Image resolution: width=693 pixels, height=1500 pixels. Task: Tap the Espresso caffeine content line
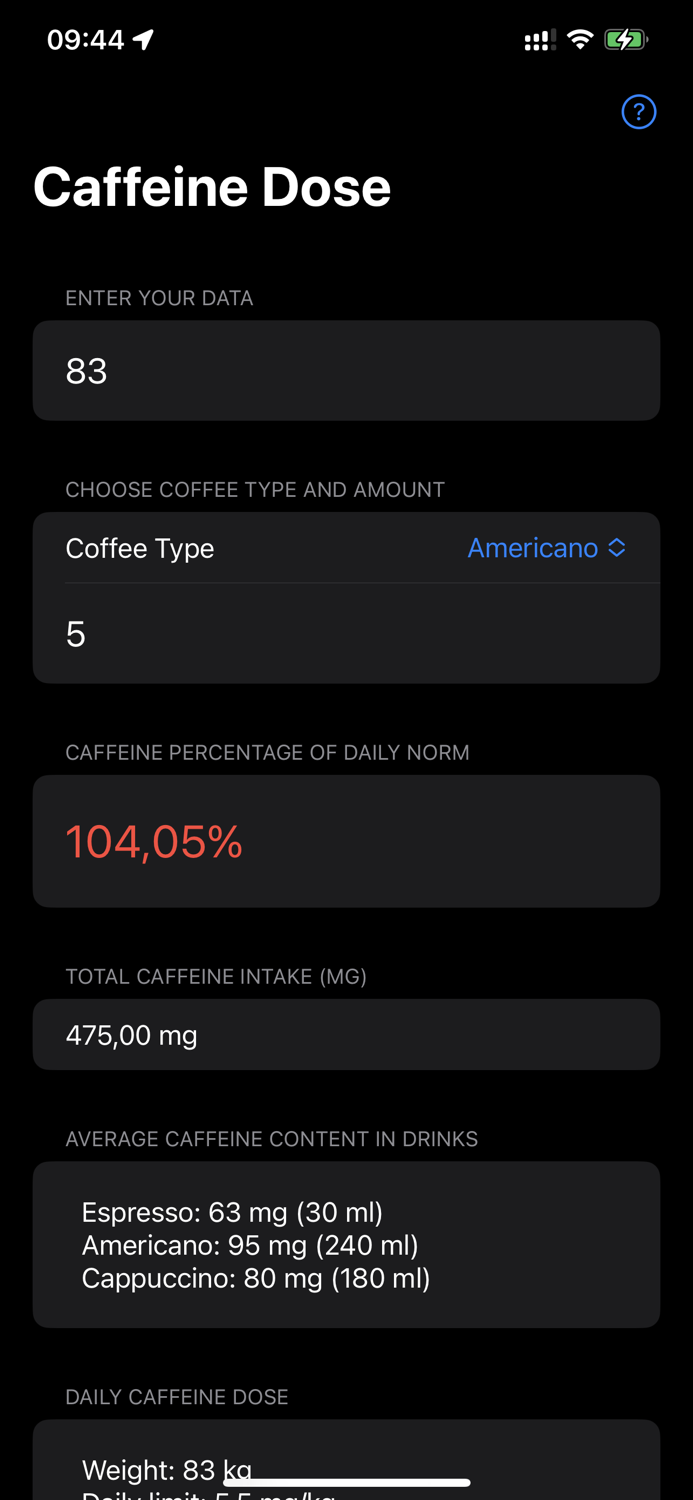[x=232, y=1211]
